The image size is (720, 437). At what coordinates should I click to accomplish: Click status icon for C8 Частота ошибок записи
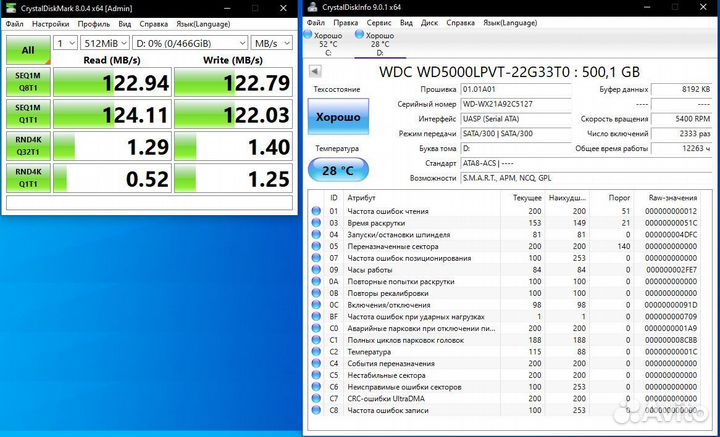[x=316, y=410]
